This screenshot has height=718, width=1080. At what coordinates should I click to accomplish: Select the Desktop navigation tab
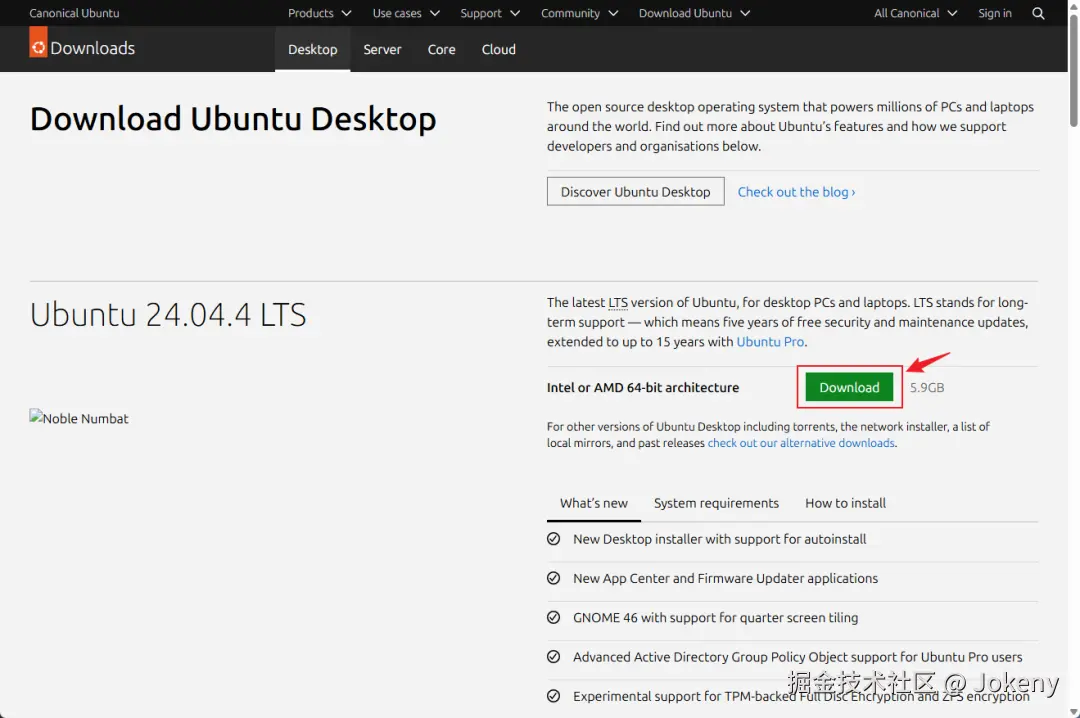[313, 49]
